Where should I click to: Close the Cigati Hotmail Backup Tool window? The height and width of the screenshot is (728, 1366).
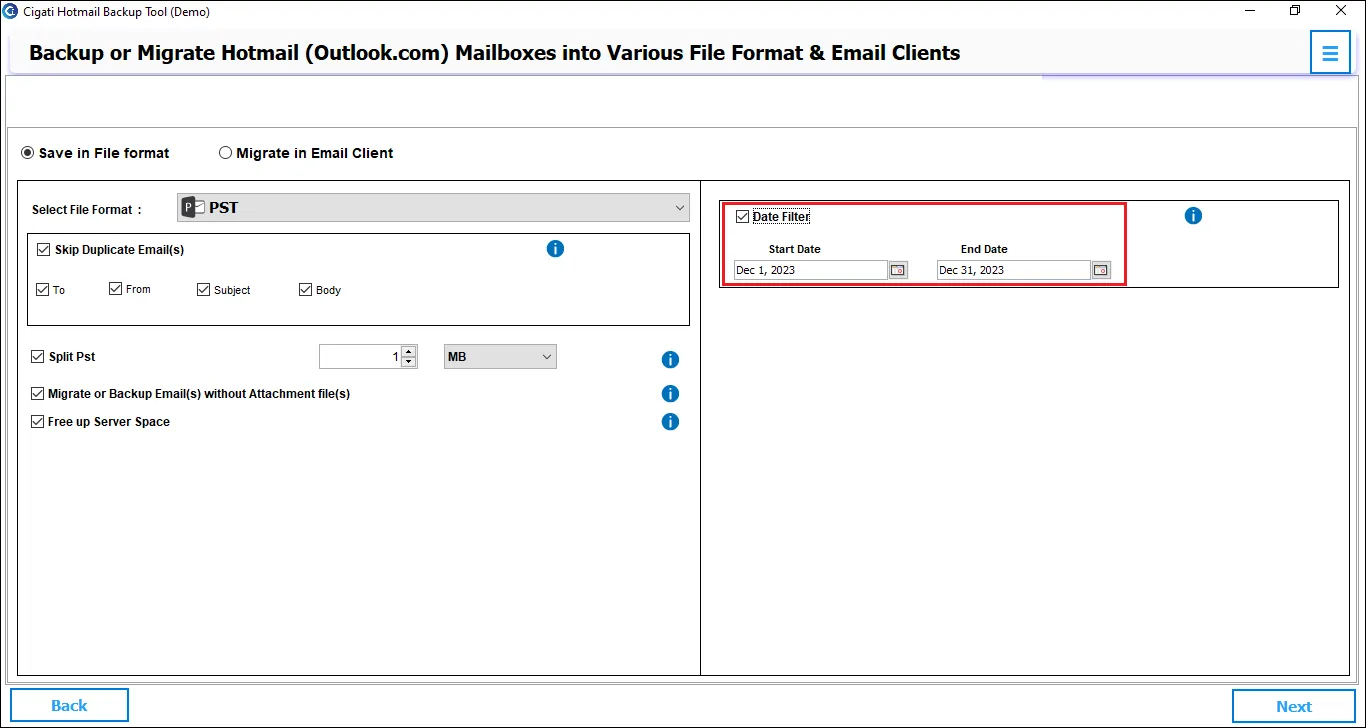click(x=1341, y=11)
